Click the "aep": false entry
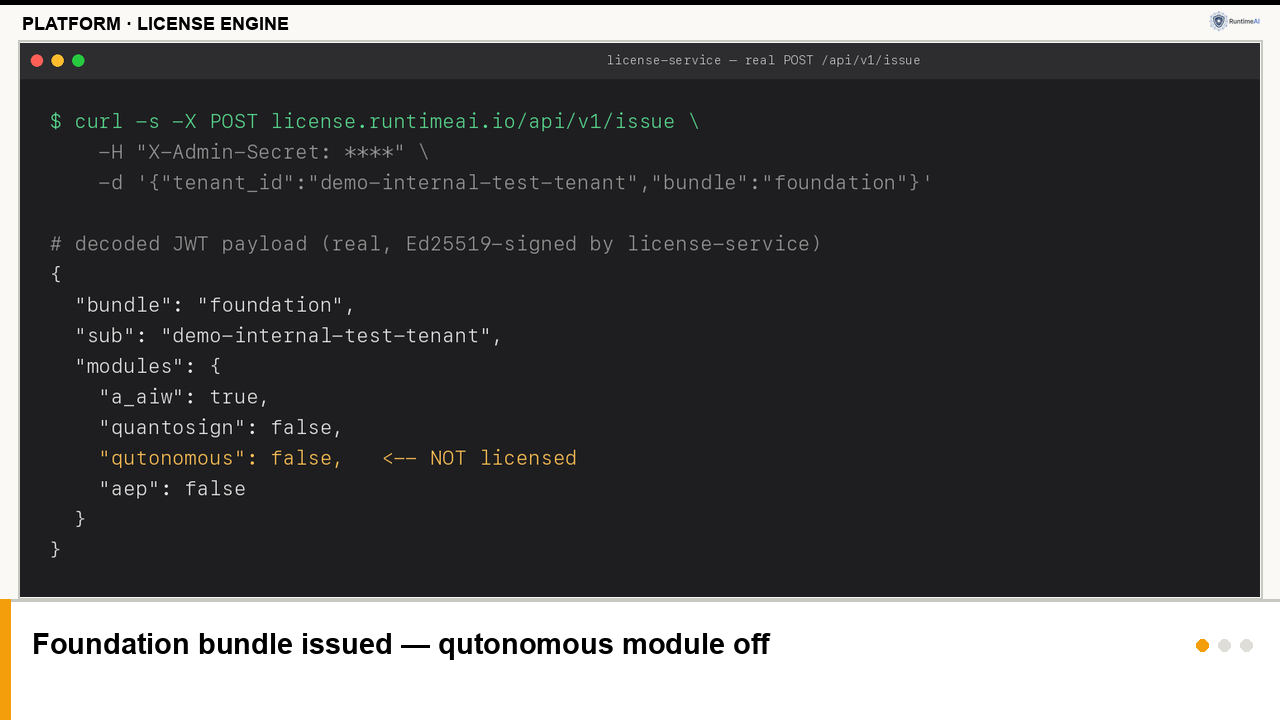This screenshot has width=1280, height=720. pos(172,489)
